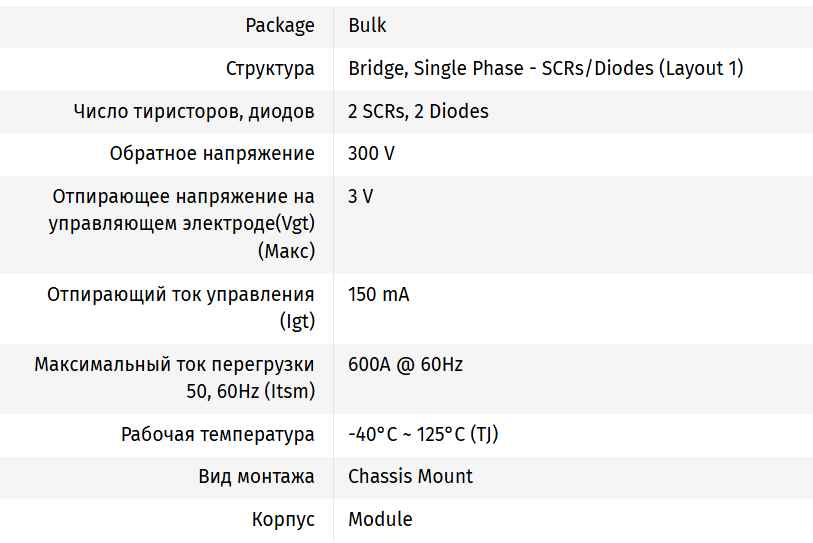Click the Module value

(380, 520)
